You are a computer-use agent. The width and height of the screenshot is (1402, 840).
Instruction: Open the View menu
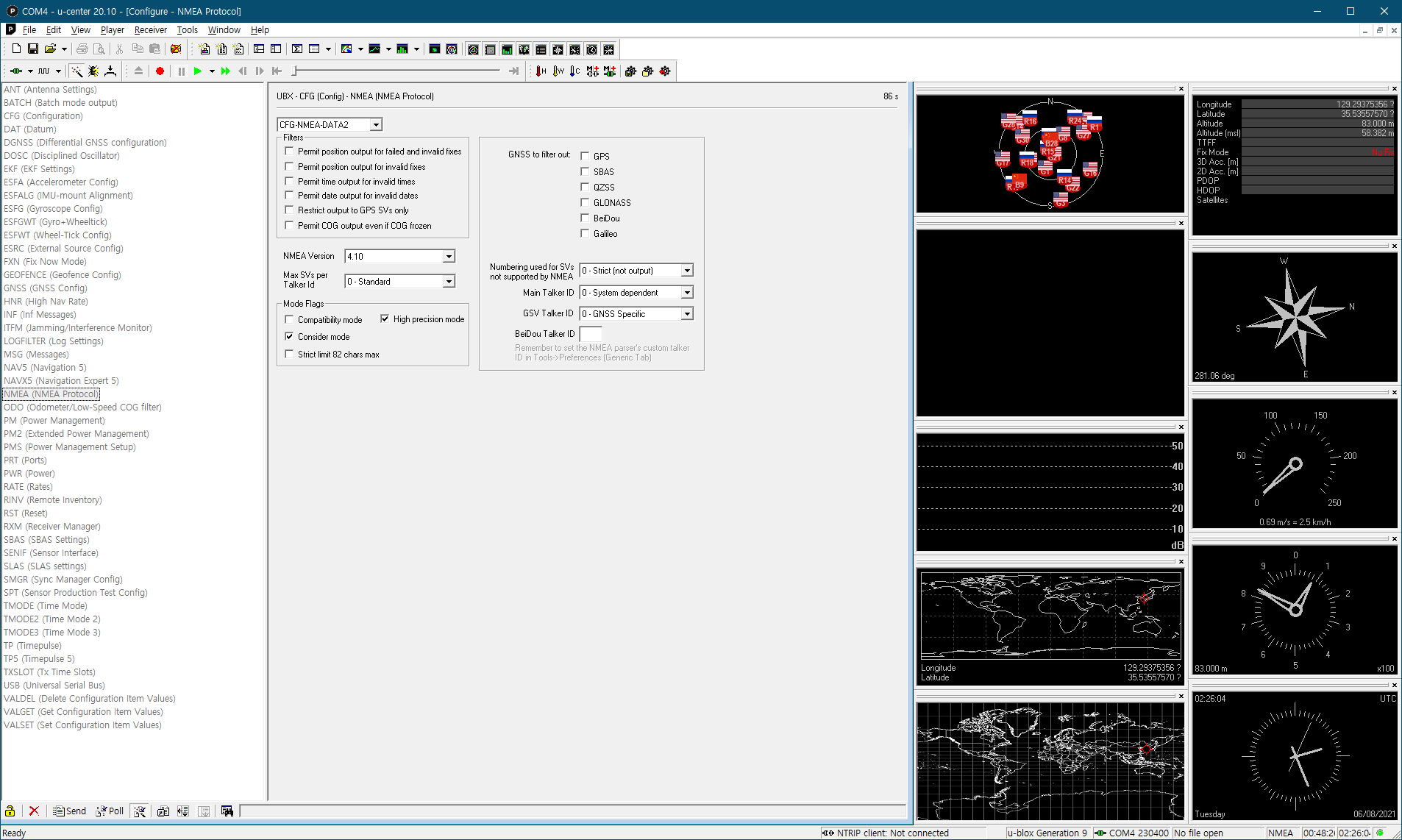tap(80, 29)
